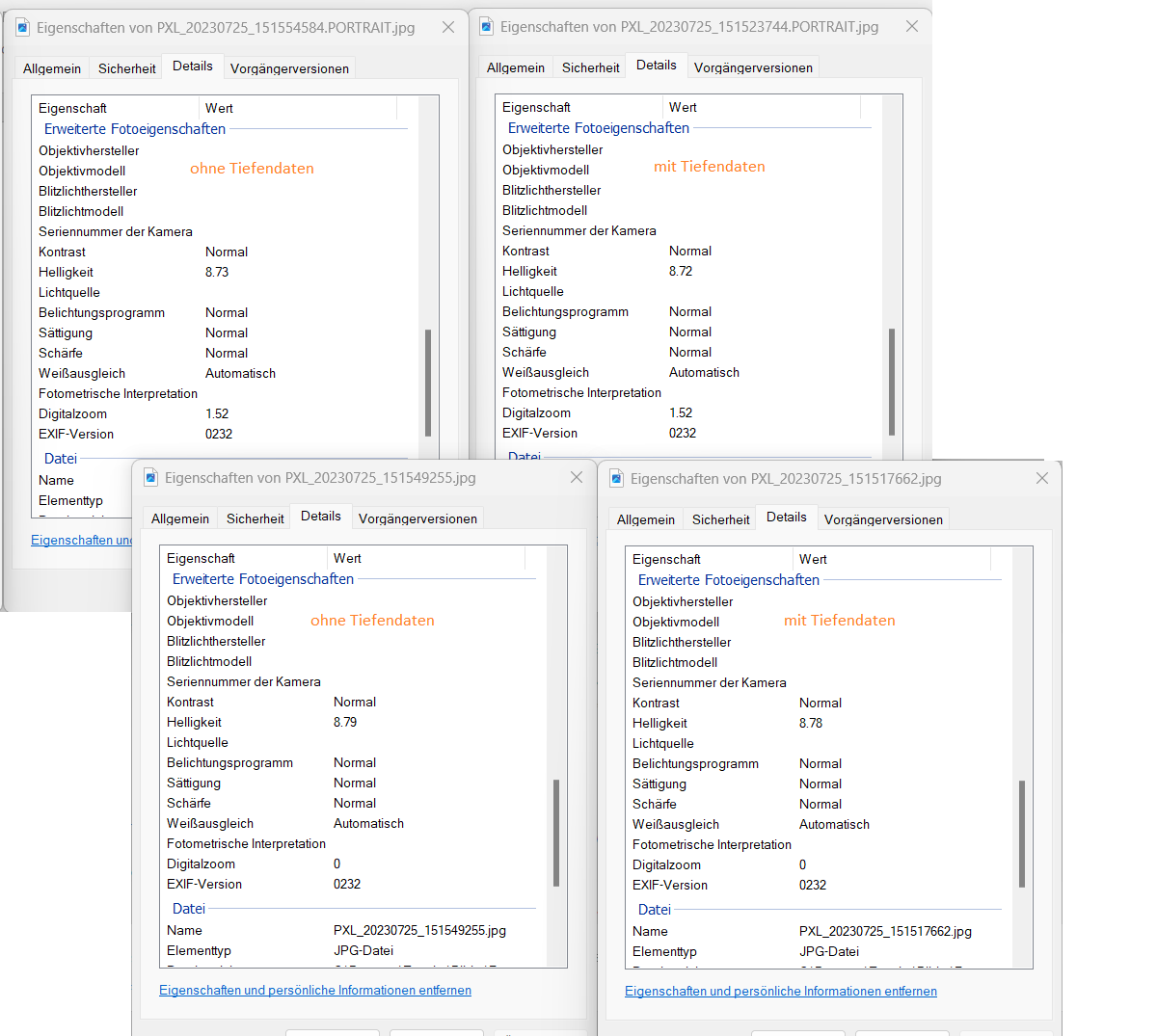The height and width of the screenshot is (1036, 1157).
Task: Click the details list scrollbar in 151549255.jpg dialog
Action: pos(556,833)
